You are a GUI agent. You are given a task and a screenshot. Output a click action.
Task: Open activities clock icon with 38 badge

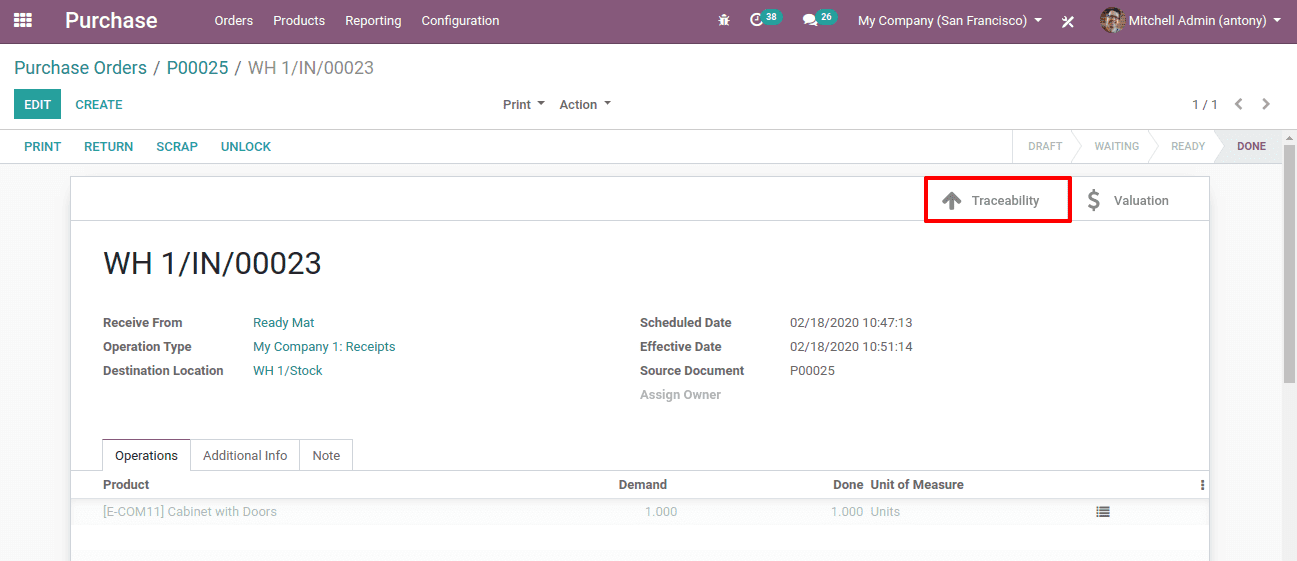(765, 19)
